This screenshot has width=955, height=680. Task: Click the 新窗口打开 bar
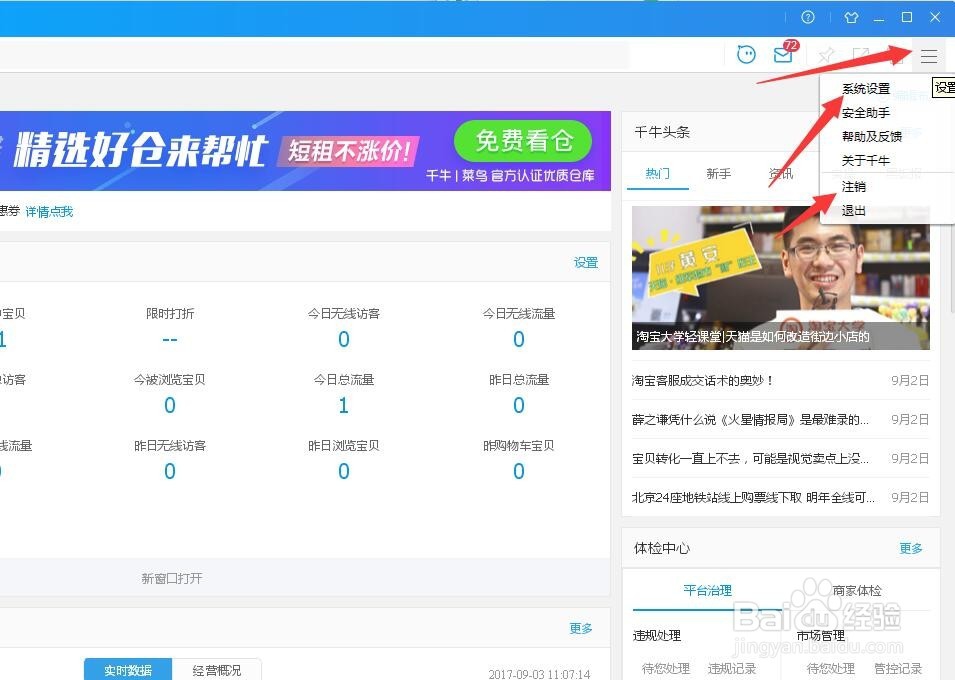pyautogui.click(x=172, y=578)
